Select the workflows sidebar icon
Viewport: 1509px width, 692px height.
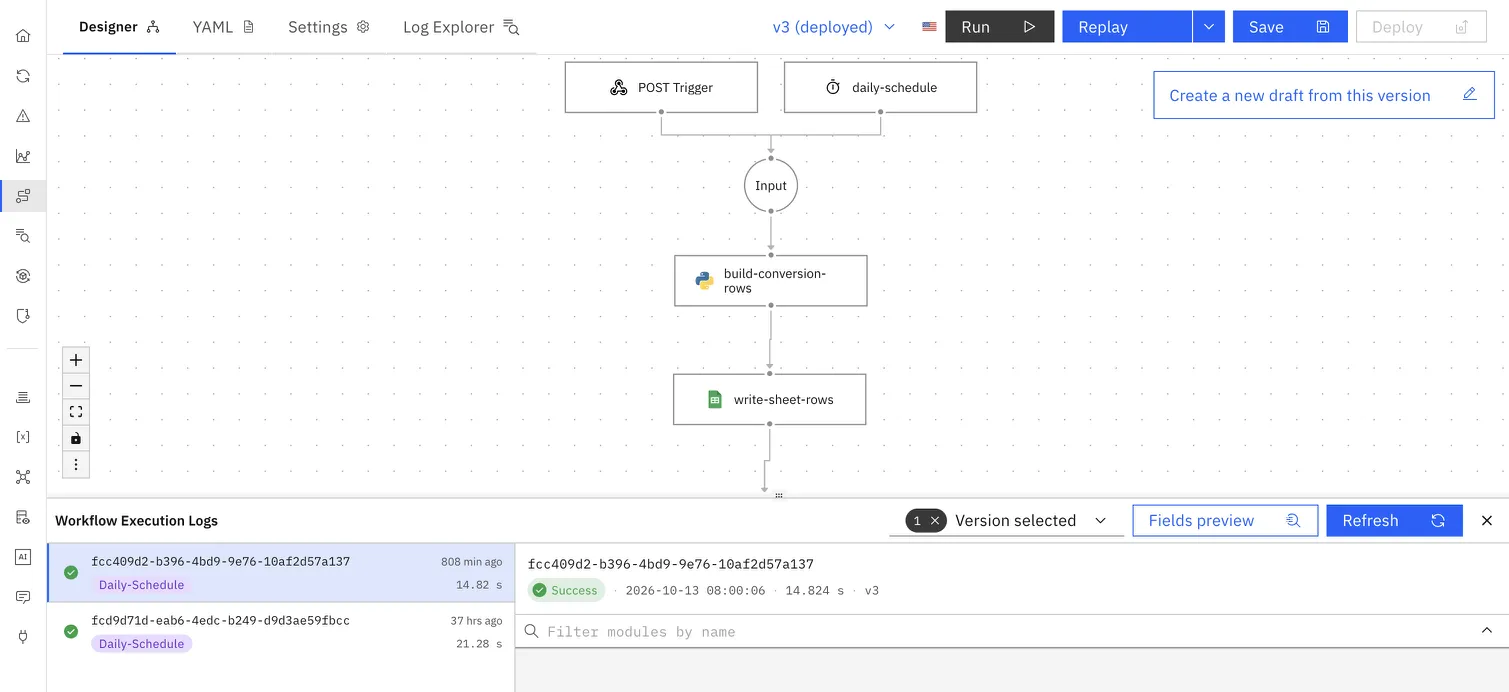(x=23, y=196)
